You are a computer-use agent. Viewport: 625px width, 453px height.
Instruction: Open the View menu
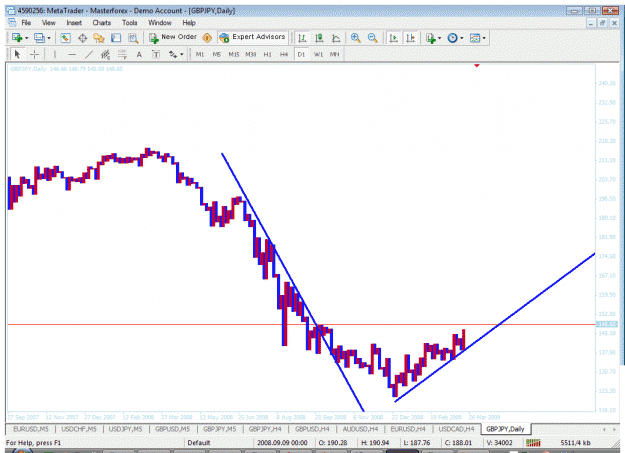49,23
